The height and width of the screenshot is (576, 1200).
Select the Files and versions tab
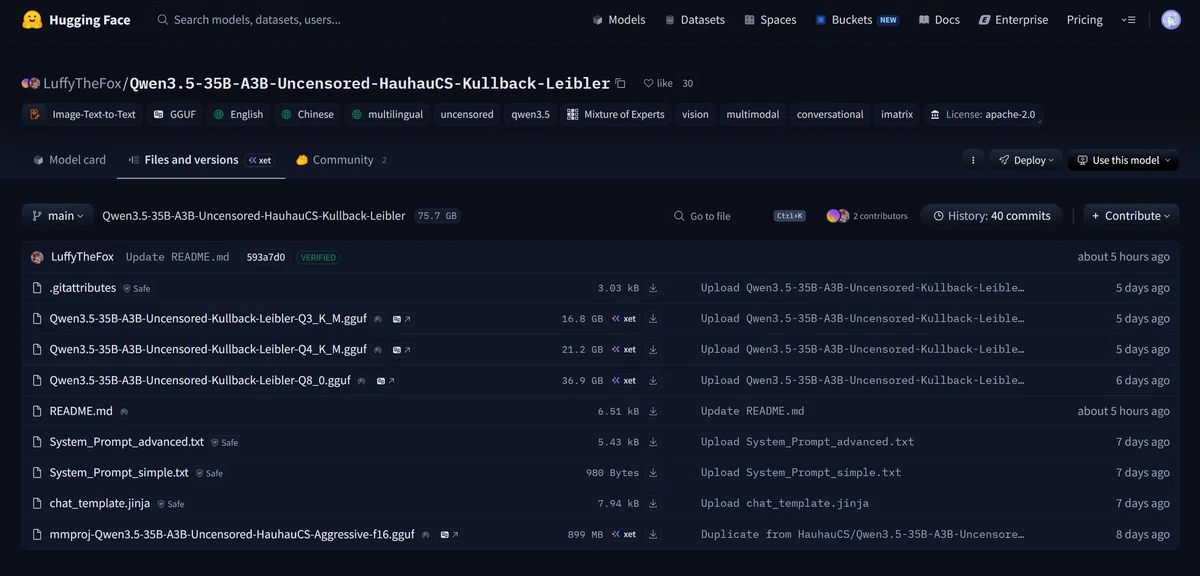201,160
